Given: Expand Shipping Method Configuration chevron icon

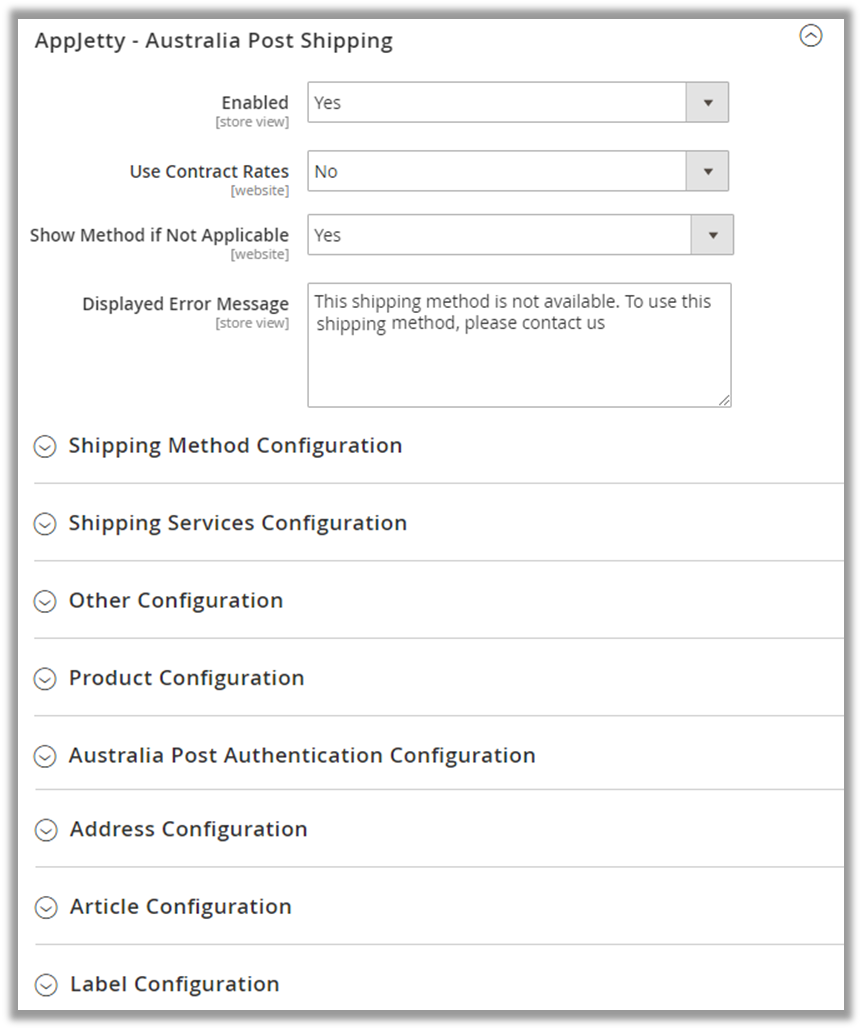Looking at the screenshot, I should coord(45,446).
